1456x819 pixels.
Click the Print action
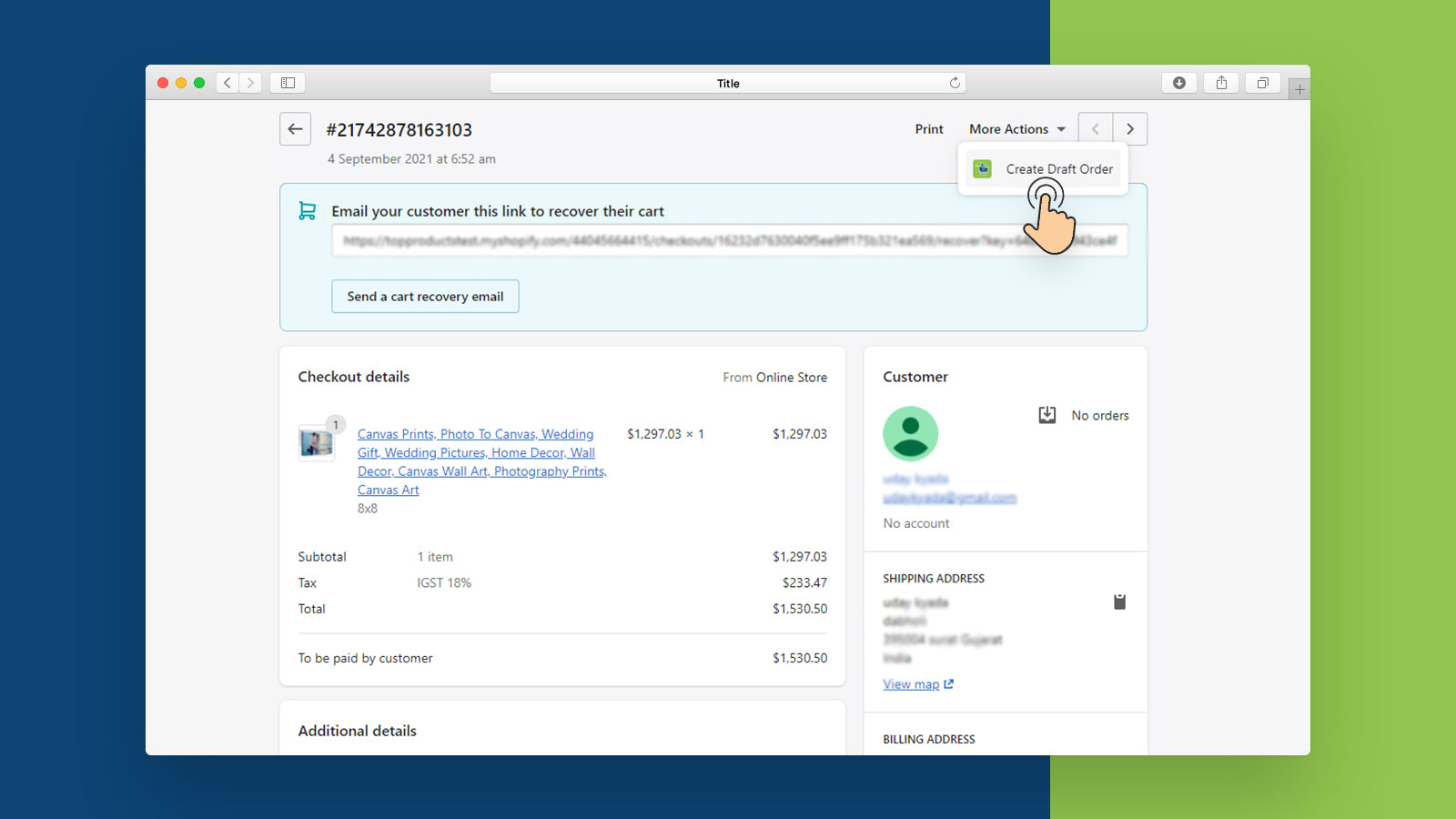pyautogui.click(x=929, y=129)
